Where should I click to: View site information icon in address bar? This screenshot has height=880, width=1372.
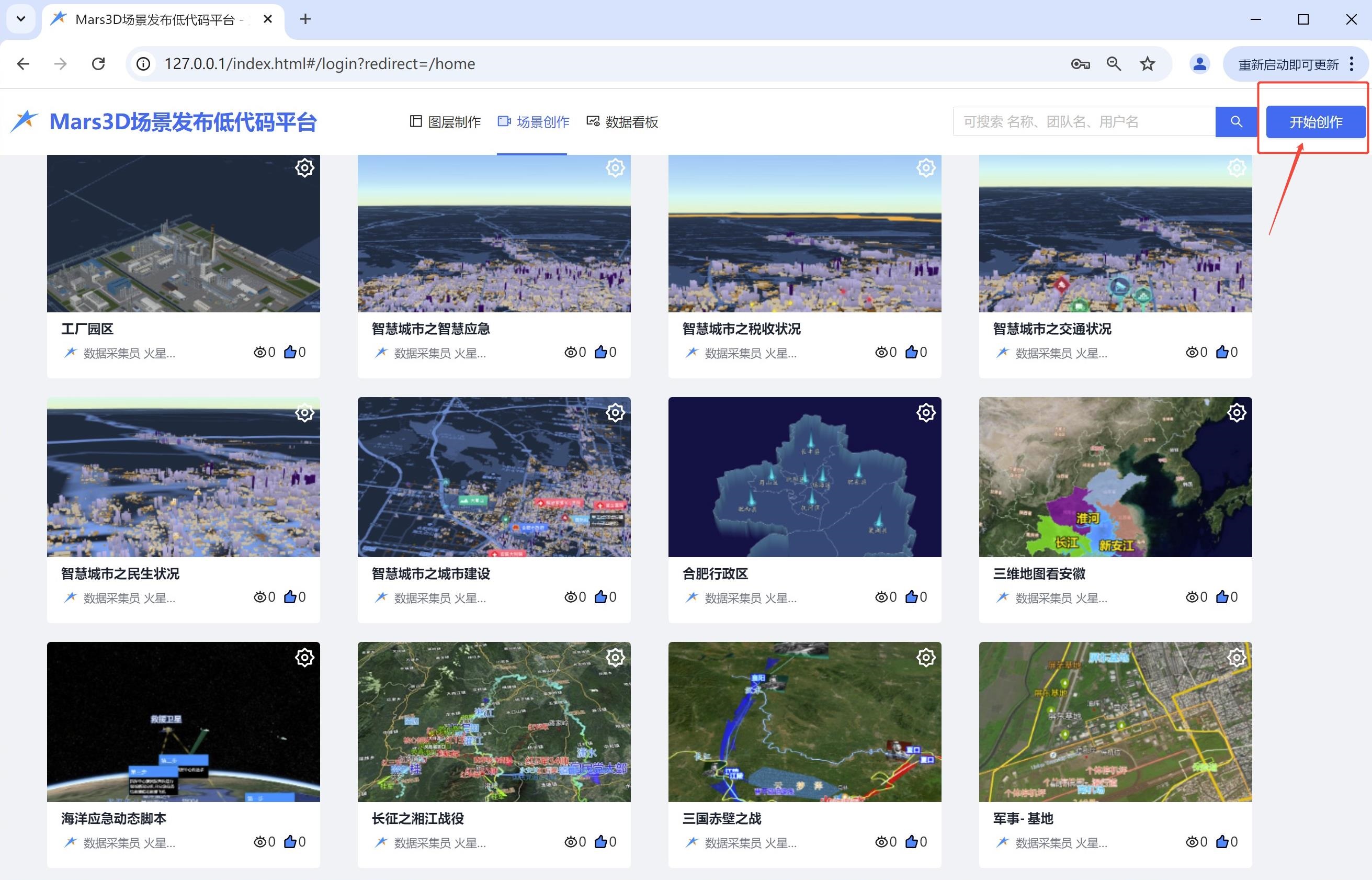143,64
